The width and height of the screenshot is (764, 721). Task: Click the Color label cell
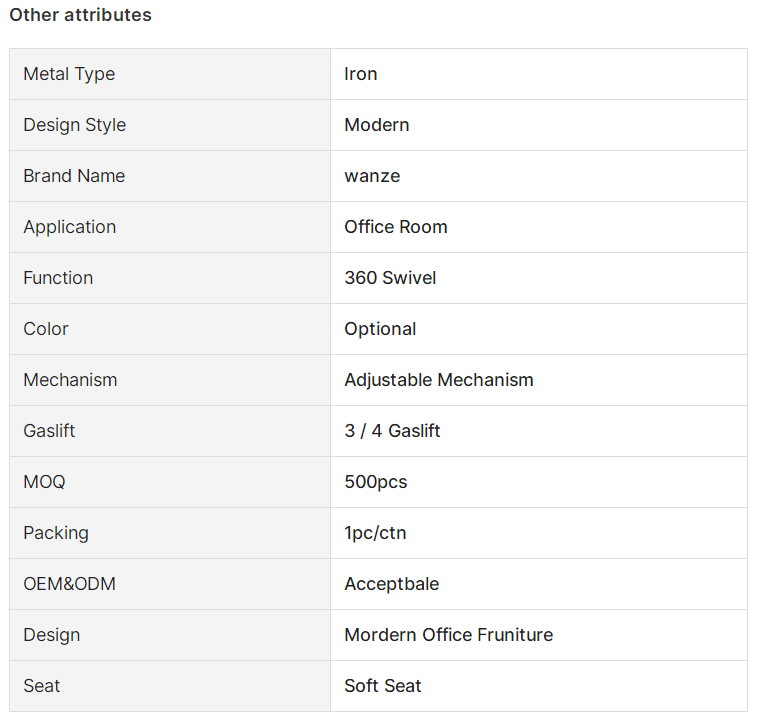(170, 329)
